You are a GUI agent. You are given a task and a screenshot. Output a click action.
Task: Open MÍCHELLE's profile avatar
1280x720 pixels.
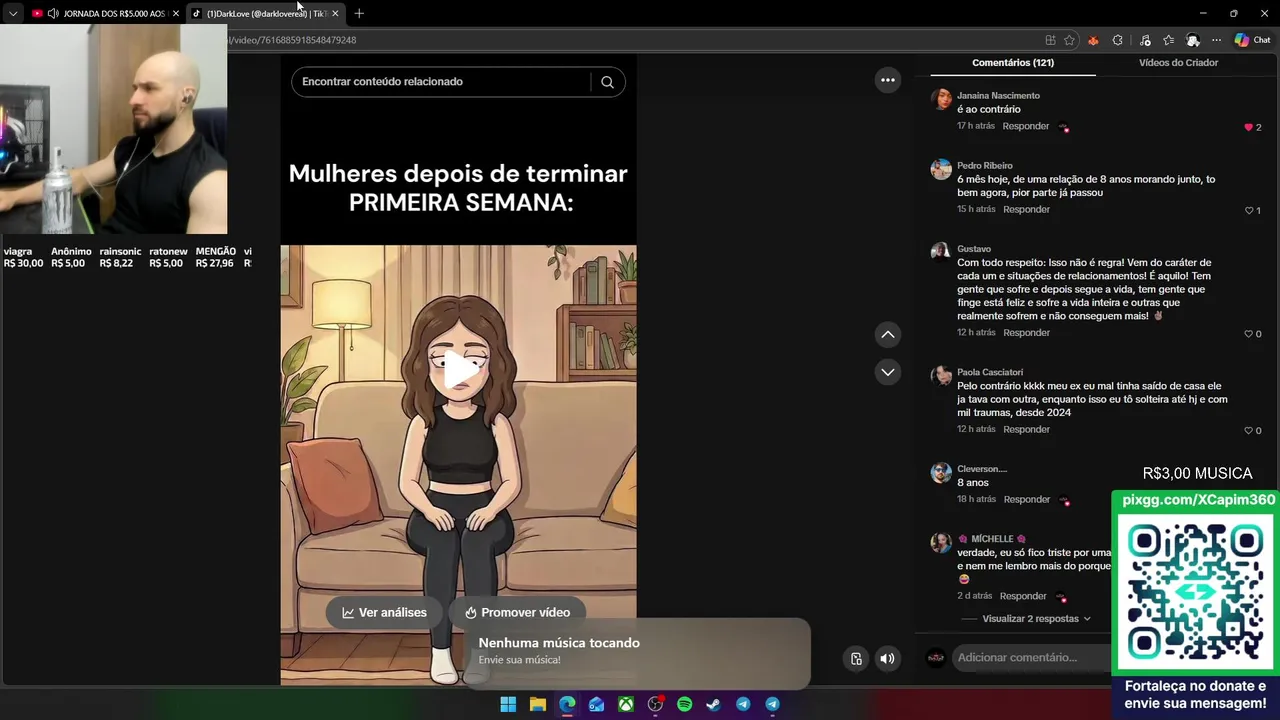[941, 543]
